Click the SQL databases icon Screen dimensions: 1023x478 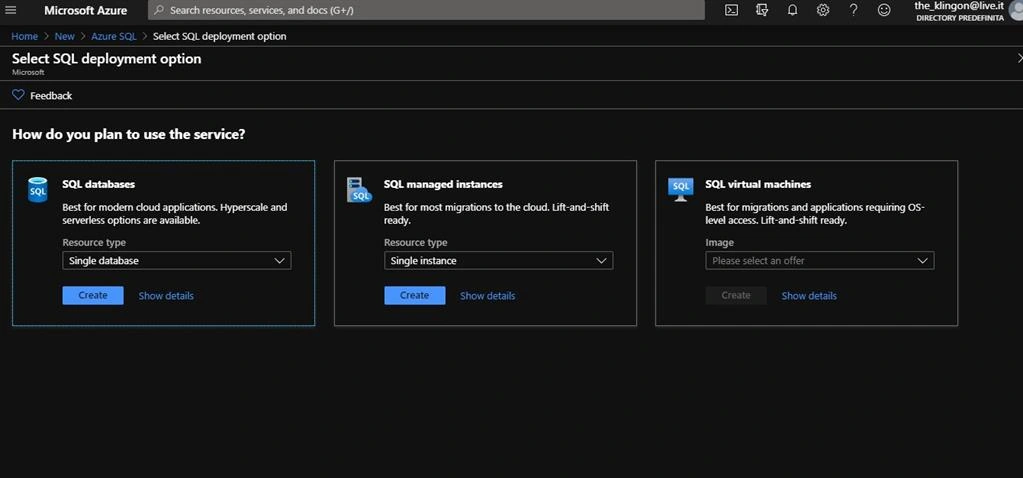click(x=38, y=190)
